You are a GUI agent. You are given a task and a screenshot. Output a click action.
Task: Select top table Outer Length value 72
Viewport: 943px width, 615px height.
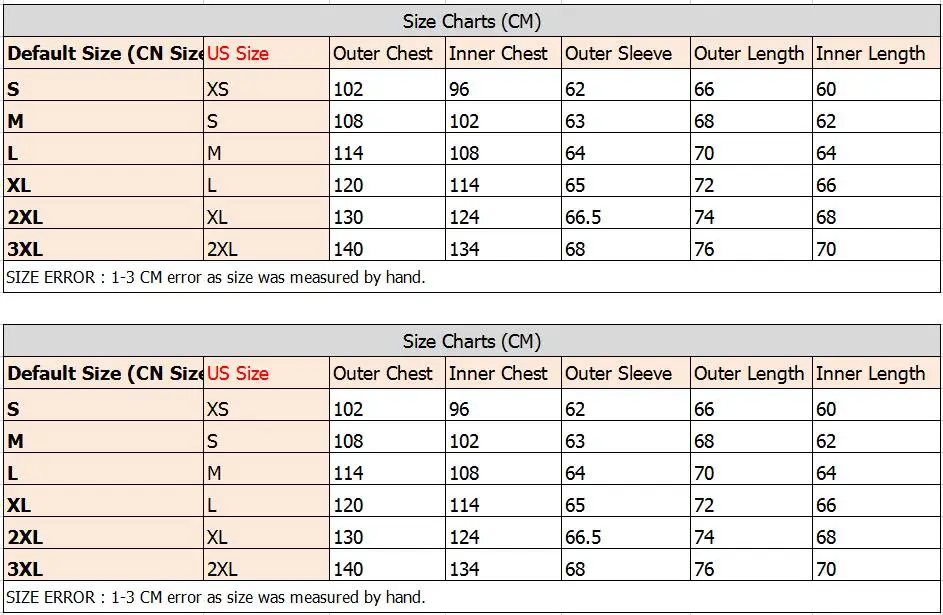coord(704,185)
